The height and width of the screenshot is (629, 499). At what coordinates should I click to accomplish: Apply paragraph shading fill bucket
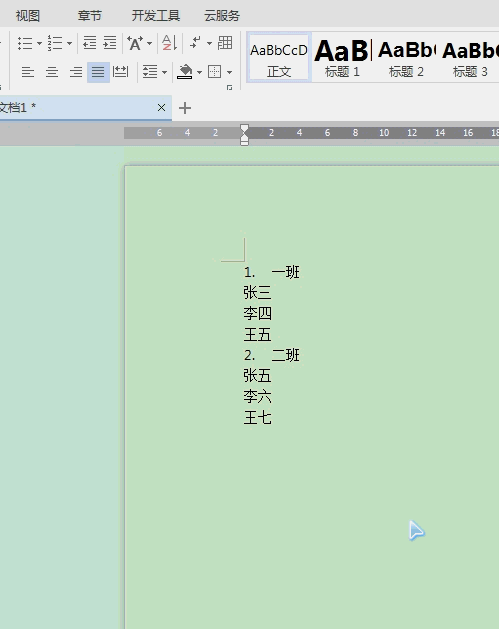[185, 72]
